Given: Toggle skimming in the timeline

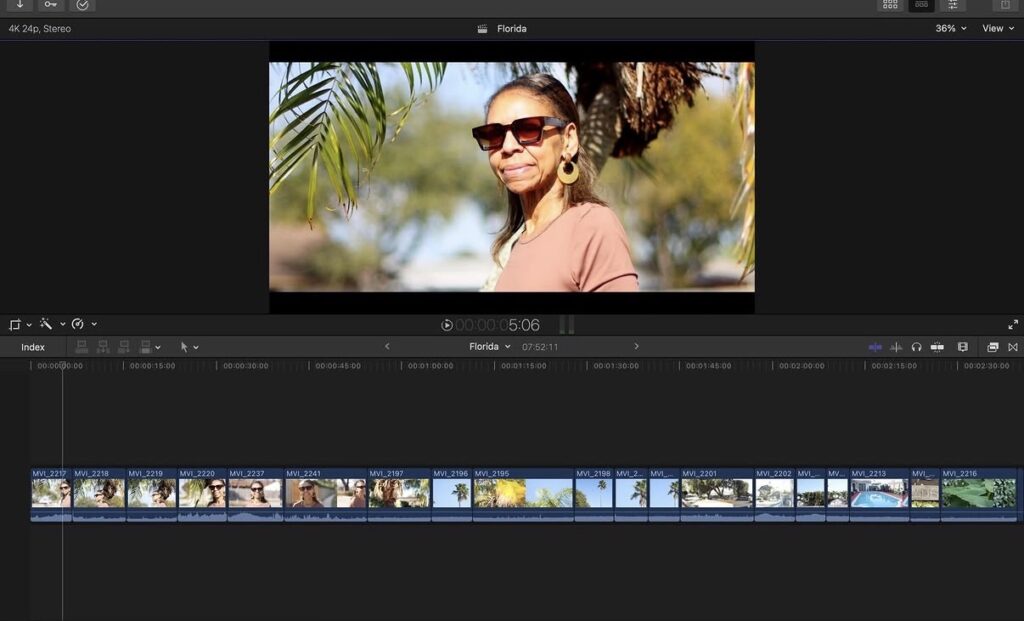Looking at the screenshot, I should point(875,347).
